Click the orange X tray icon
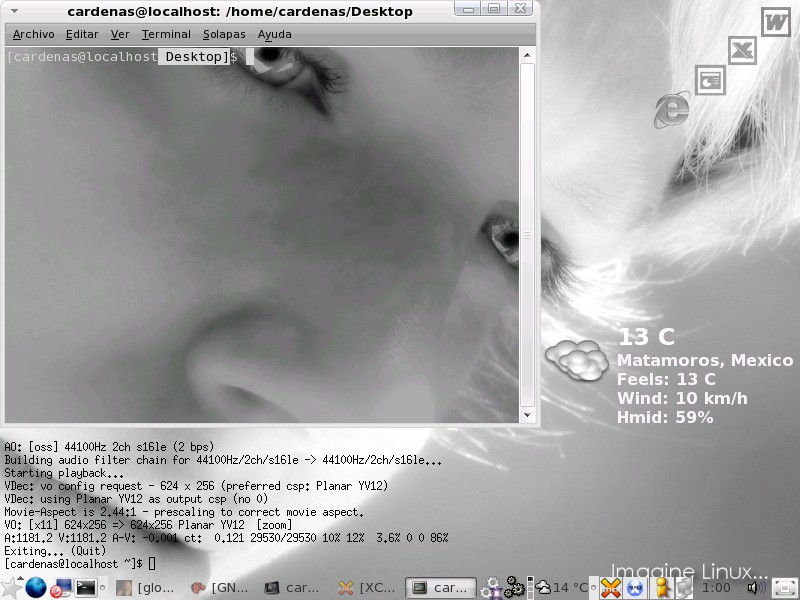The image size is (800, 600). click(610, 588)
